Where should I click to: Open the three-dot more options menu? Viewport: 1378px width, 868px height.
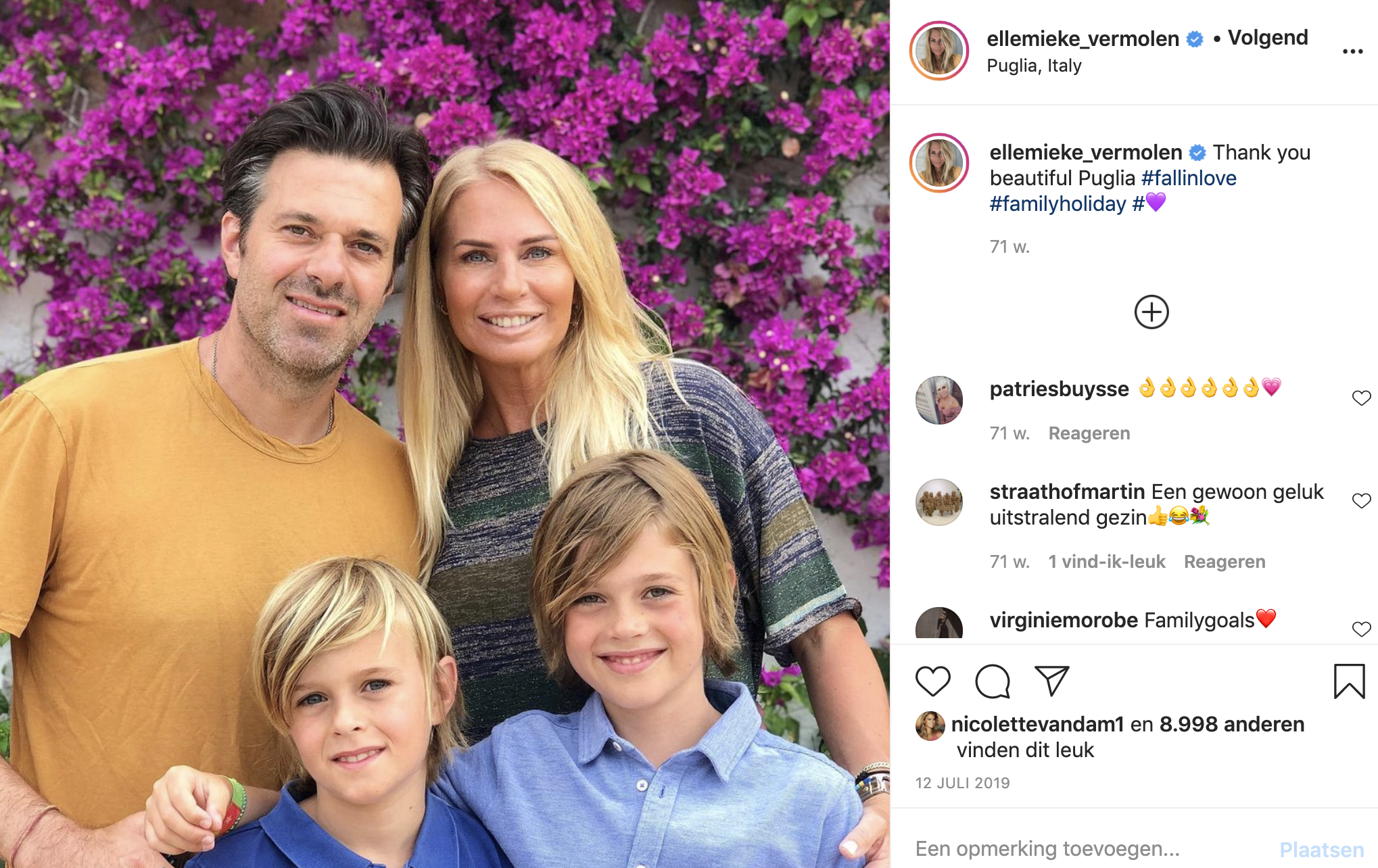[1352, 51]
